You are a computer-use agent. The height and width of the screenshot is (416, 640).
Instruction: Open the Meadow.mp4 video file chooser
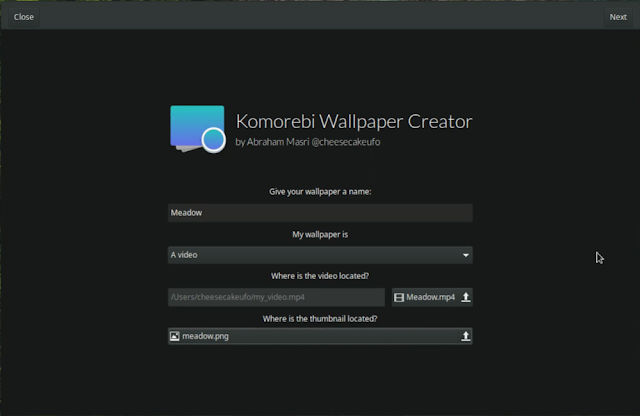click(432, 297)
